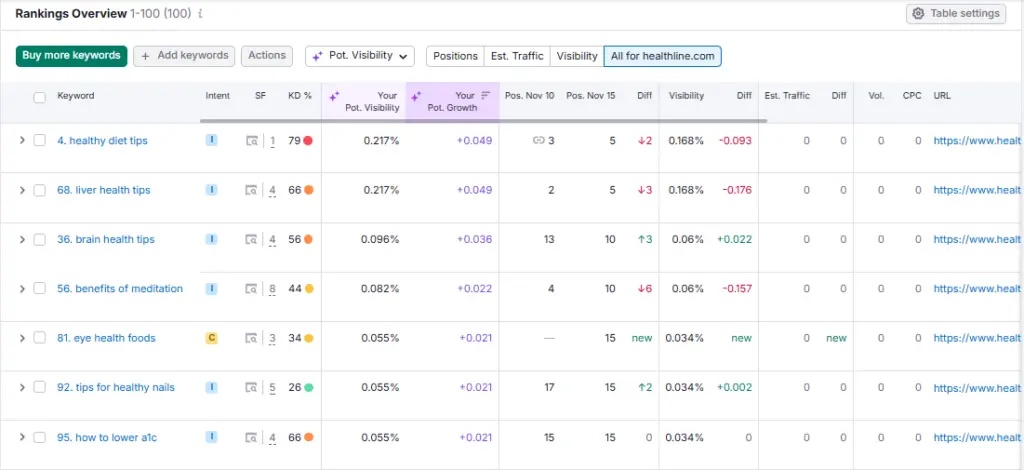Screen dimensions: 1024x470
Task: Open the Pot. Visibility dropdown
Action: click(360, 56)
